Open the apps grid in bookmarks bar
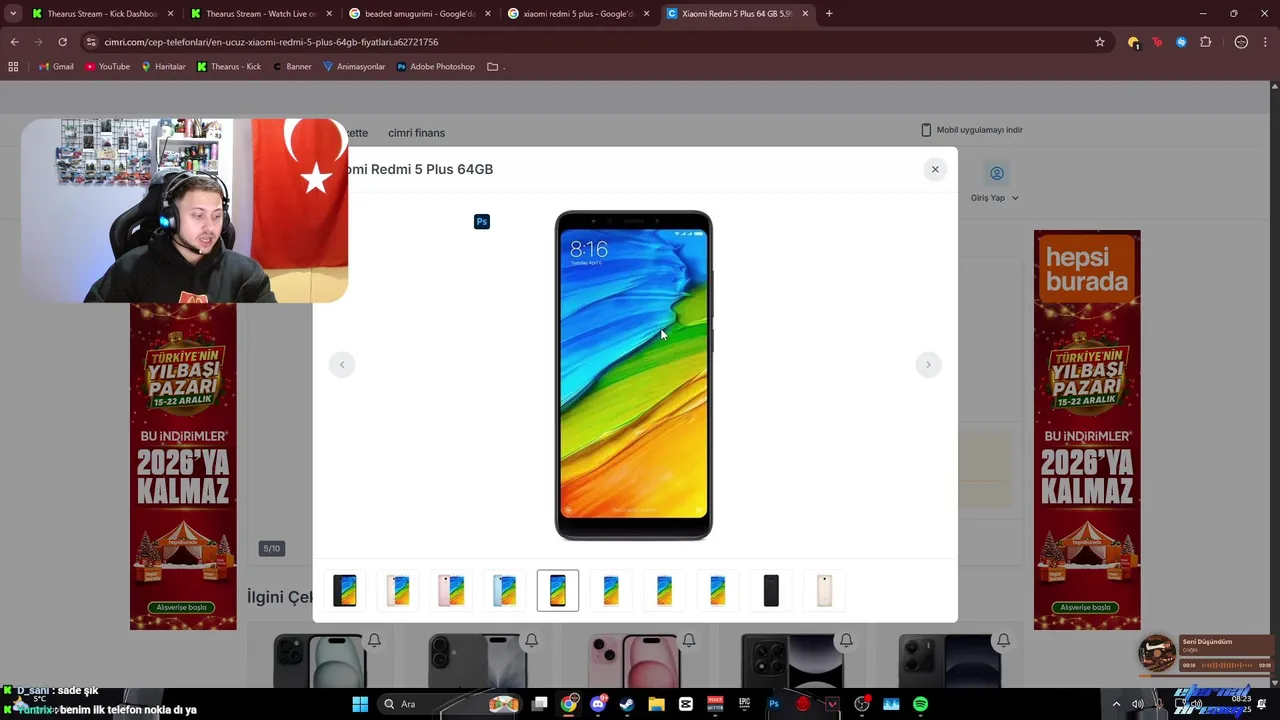 [13, 67]
